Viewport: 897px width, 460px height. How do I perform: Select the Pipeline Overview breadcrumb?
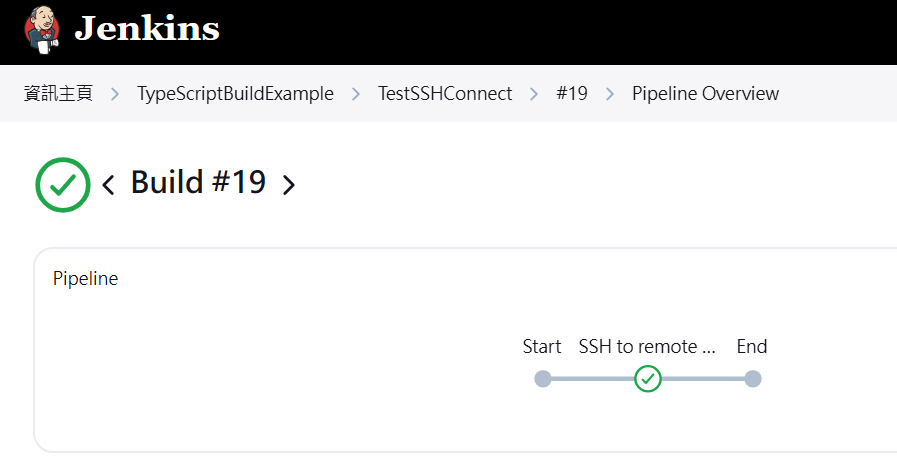(705, 93)
